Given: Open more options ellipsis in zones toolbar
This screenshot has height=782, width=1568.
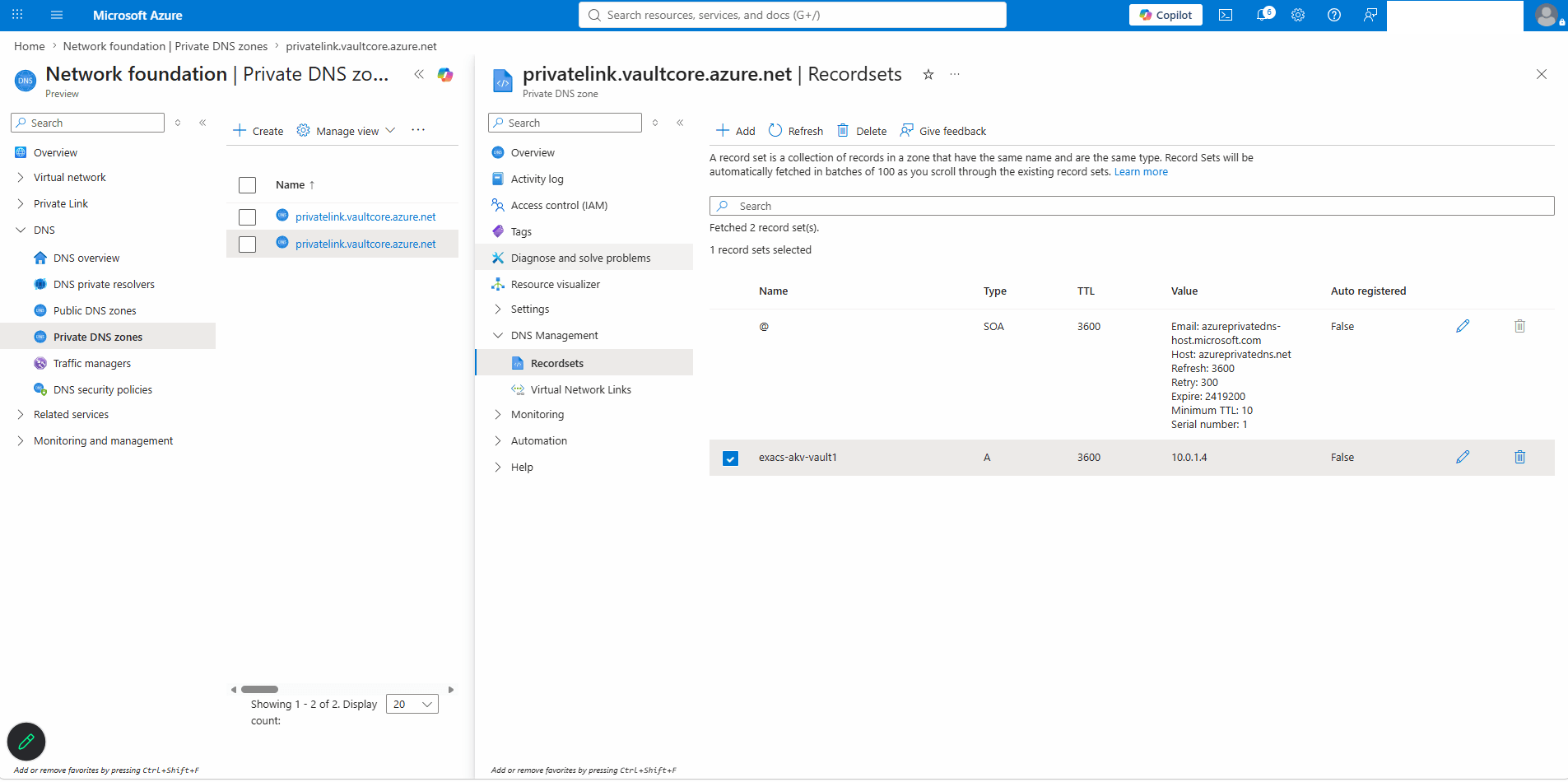Looking at the screenshot, I should click(x=418, y=130).
